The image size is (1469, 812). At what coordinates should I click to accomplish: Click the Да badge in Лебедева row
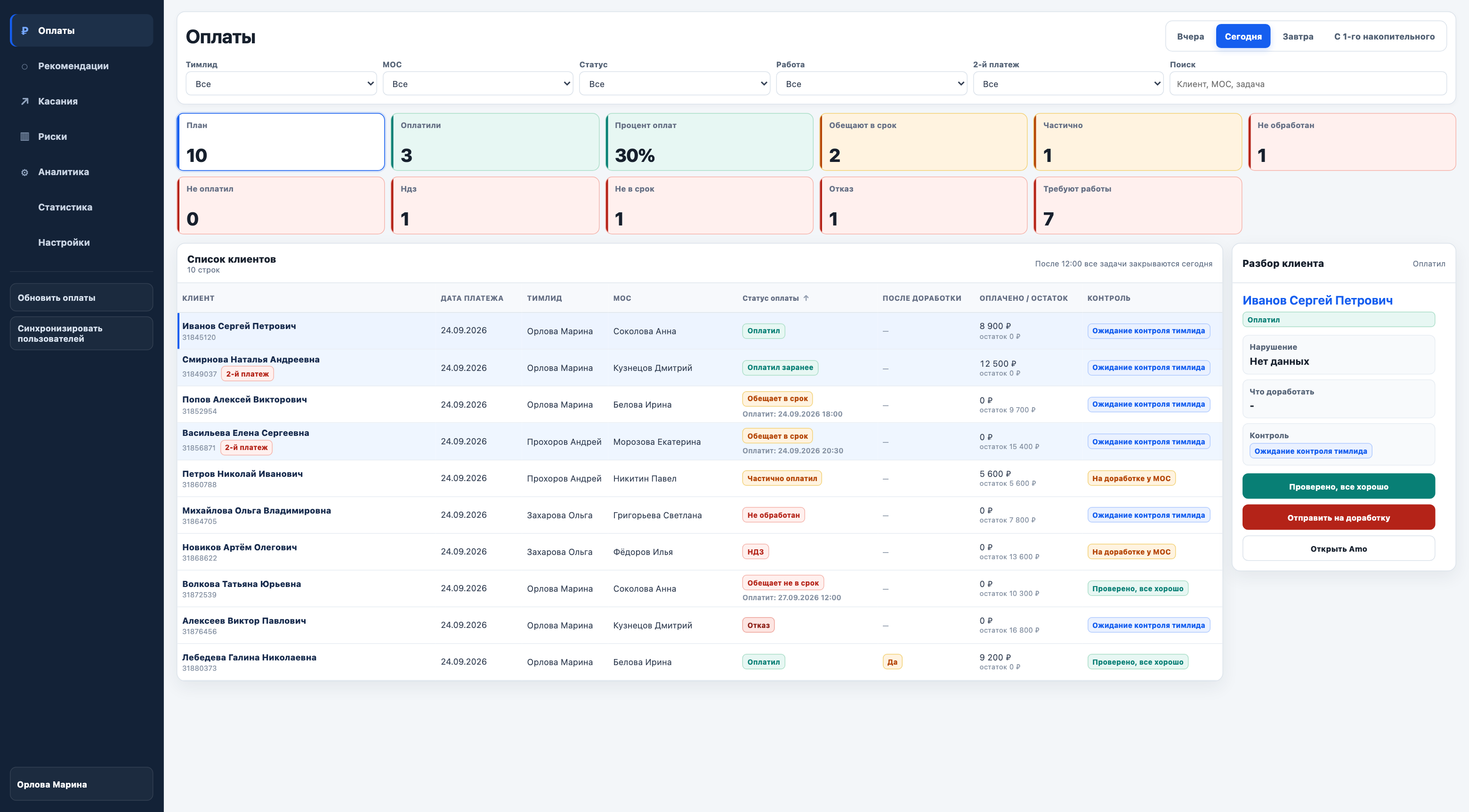point(892,662)
